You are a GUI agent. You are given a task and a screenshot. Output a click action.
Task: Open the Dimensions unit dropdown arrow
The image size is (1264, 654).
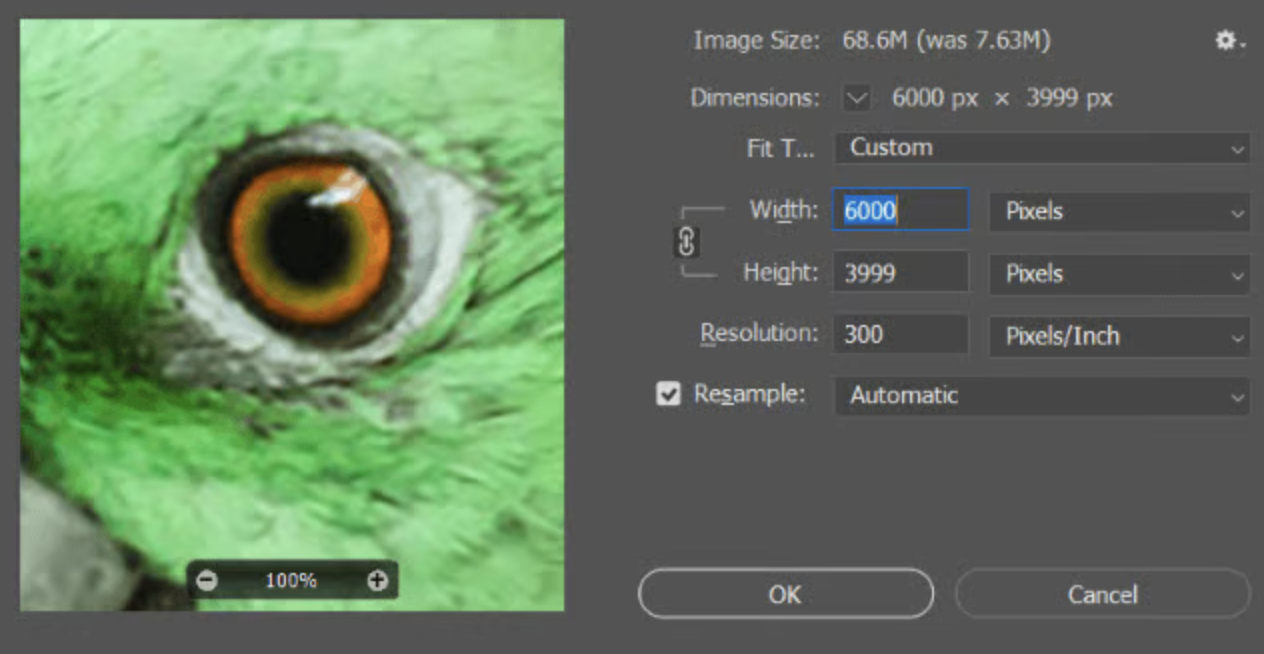pyautogui.click(x=857, y=98)
